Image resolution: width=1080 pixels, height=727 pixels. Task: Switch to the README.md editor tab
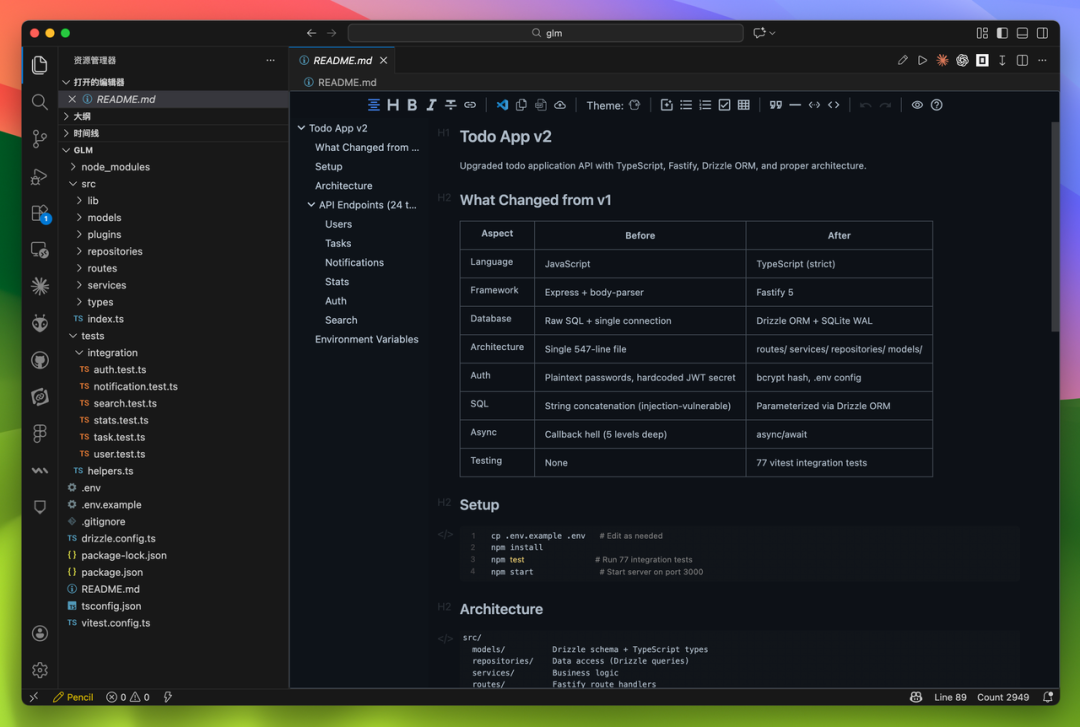(342, 61)
